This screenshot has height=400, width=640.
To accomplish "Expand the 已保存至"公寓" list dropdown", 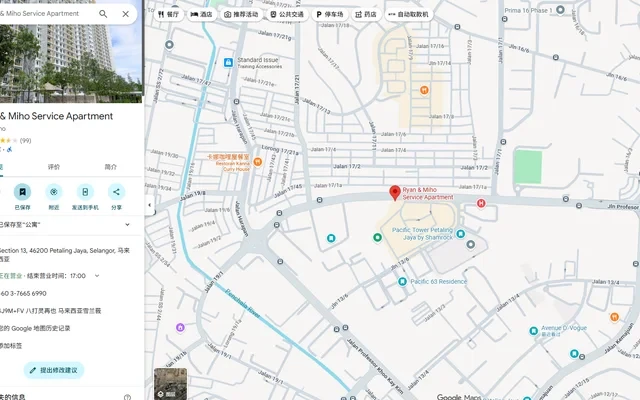I will point(127,224).
